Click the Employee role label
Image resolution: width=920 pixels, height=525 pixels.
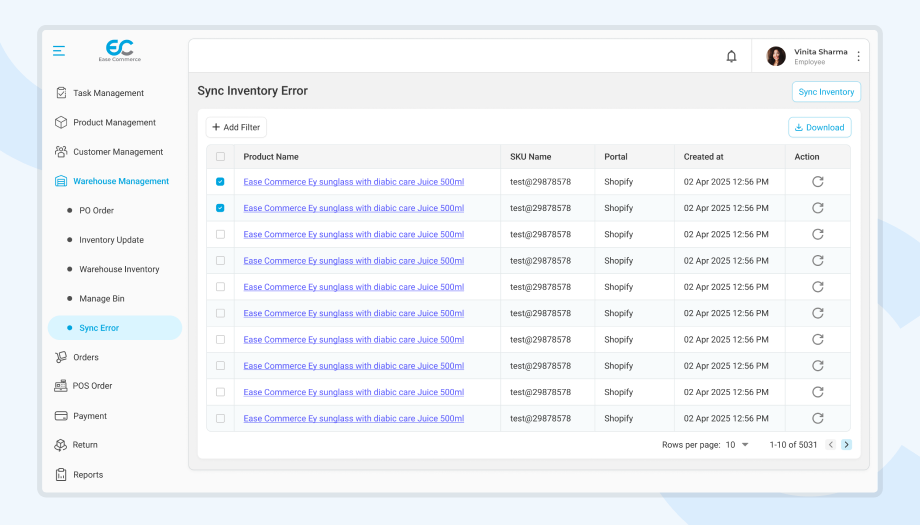click(810, 62)
